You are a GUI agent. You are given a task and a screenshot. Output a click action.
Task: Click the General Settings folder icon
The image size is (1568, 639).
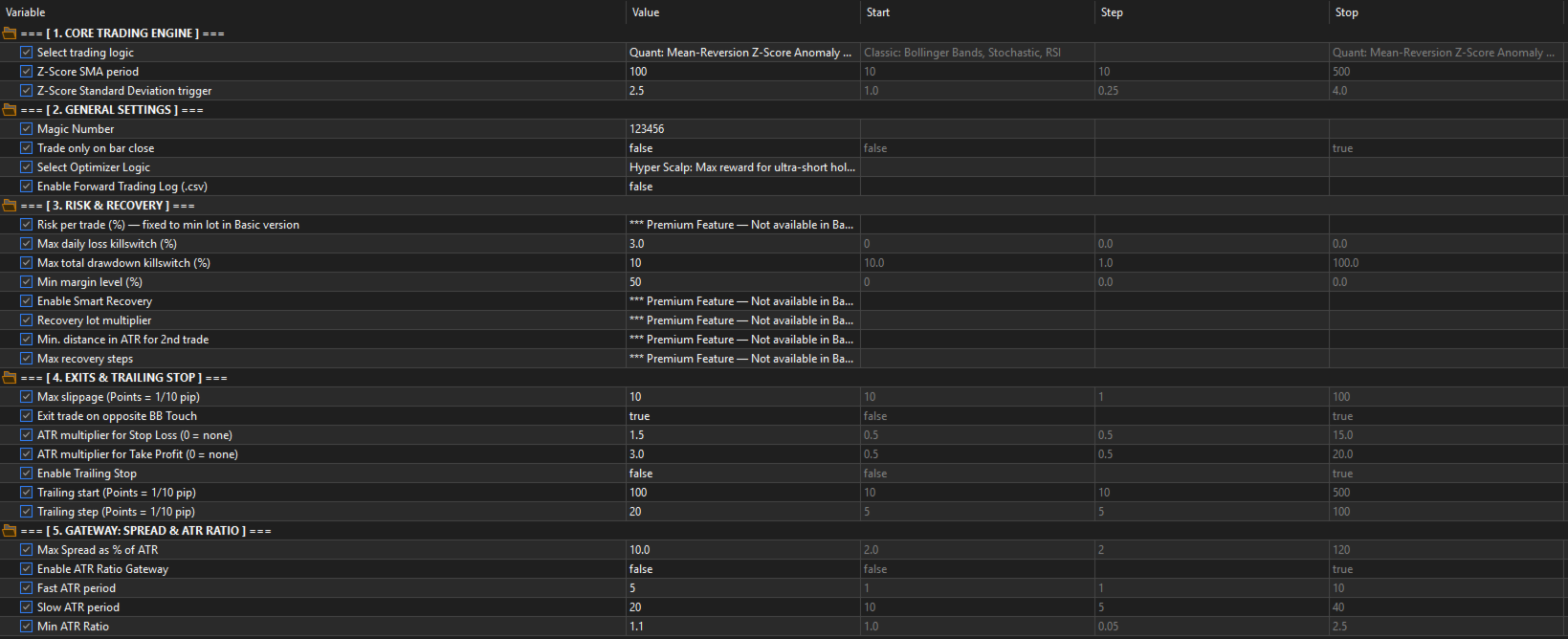point(10,110)
